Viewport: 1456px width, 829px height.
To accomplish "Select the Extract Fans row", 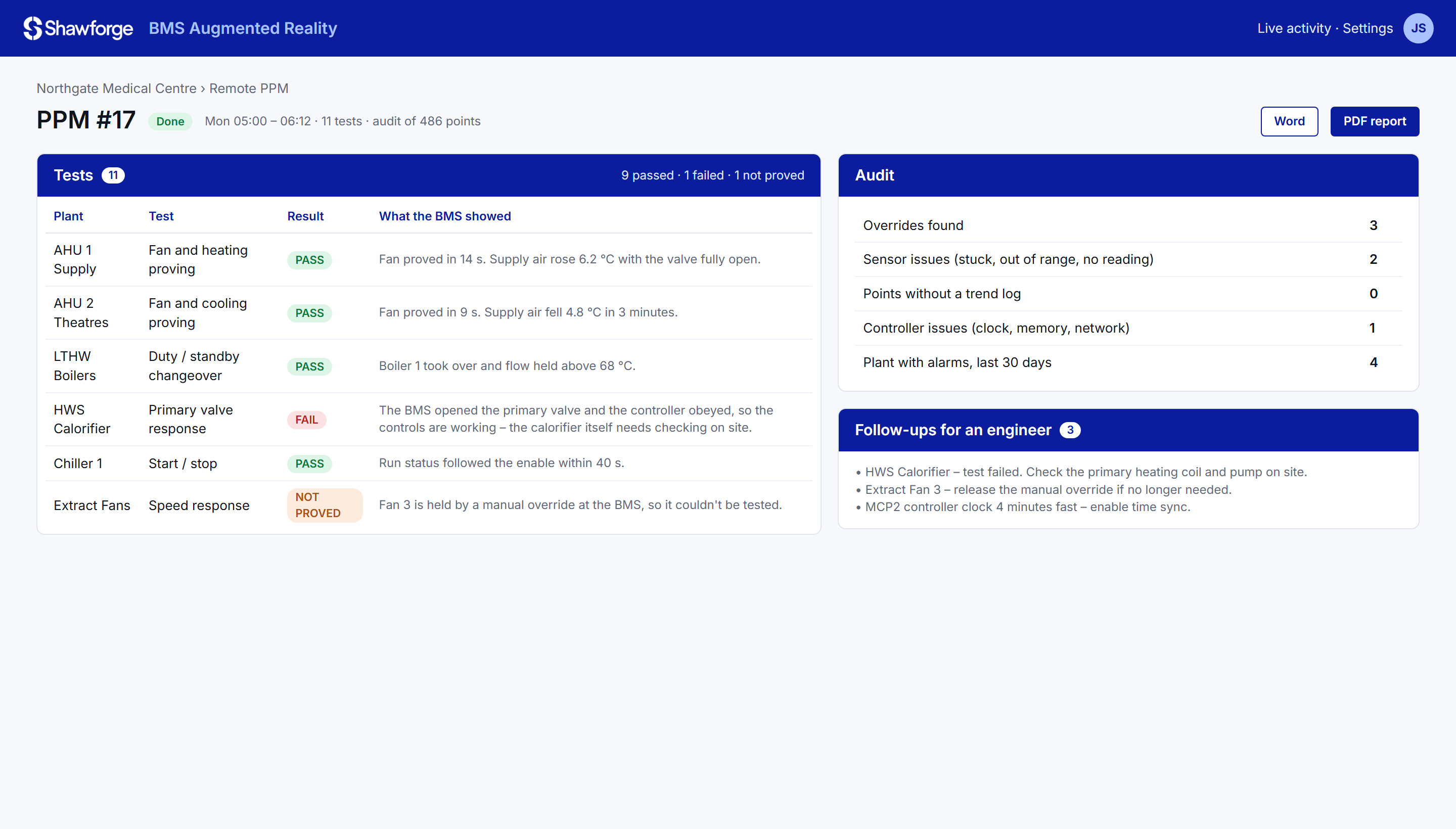I will 429,505.
